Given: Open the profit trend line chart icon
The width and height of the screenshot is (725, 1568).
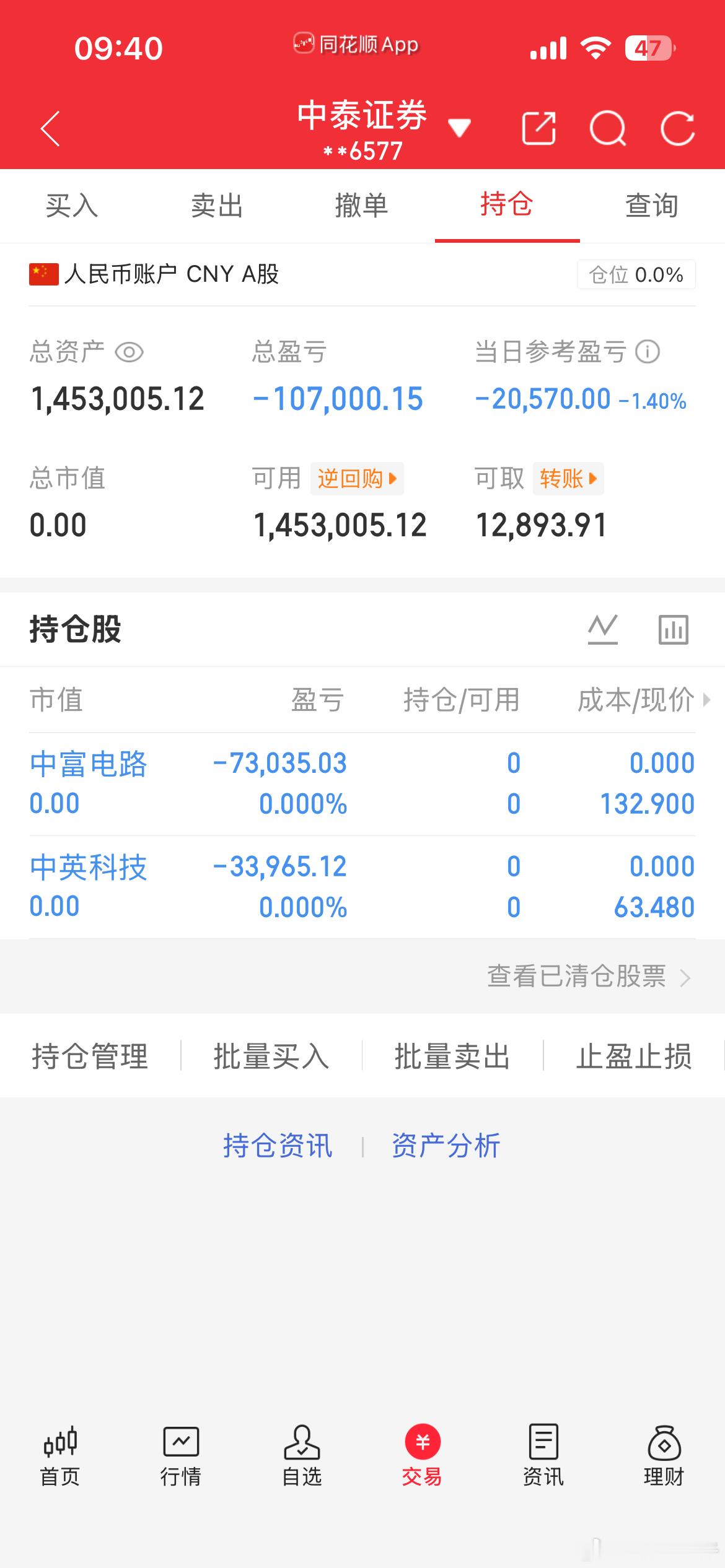Looking at the screenshot, I should pos(603,629).
